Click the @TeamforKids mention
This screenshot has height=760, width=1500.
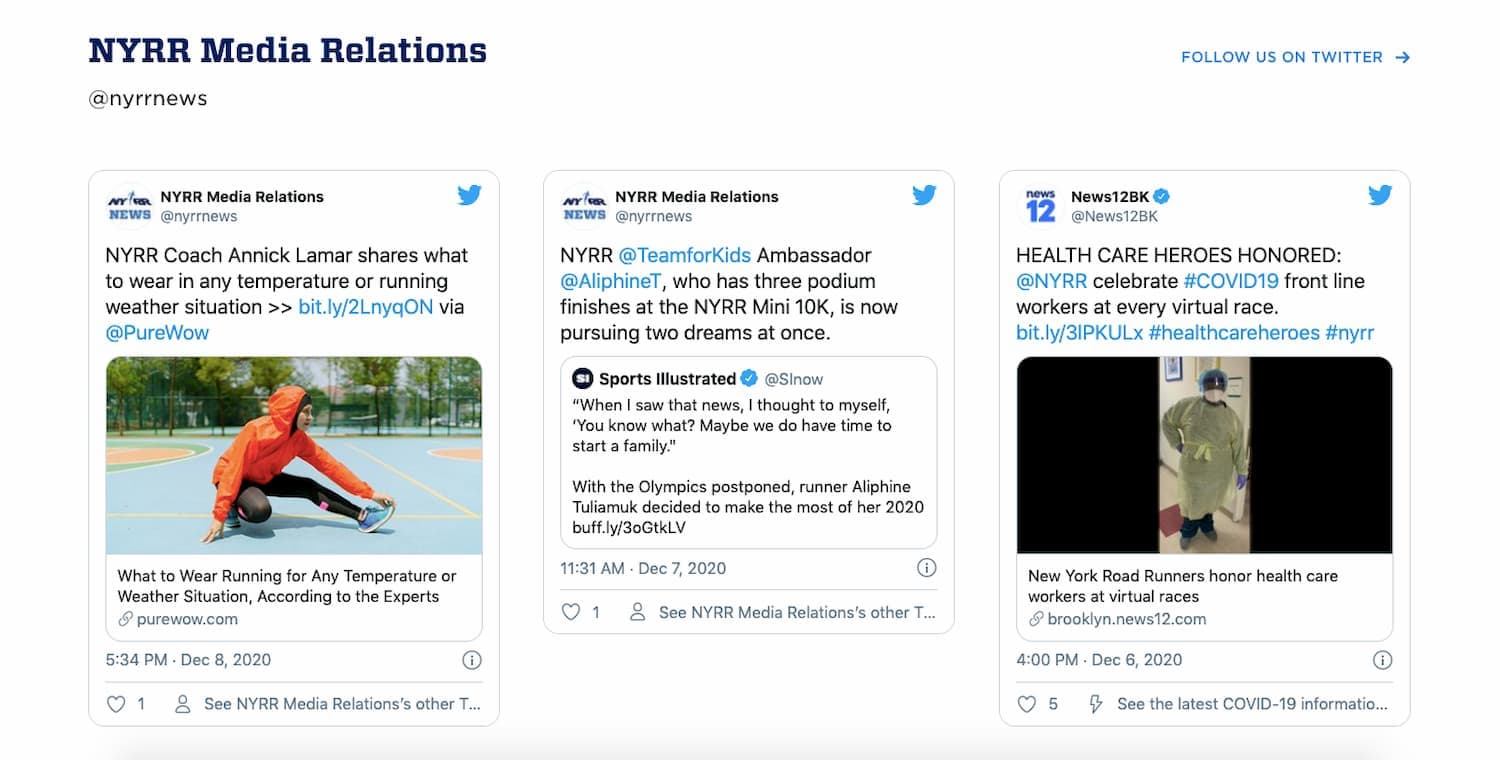(686, 255)
